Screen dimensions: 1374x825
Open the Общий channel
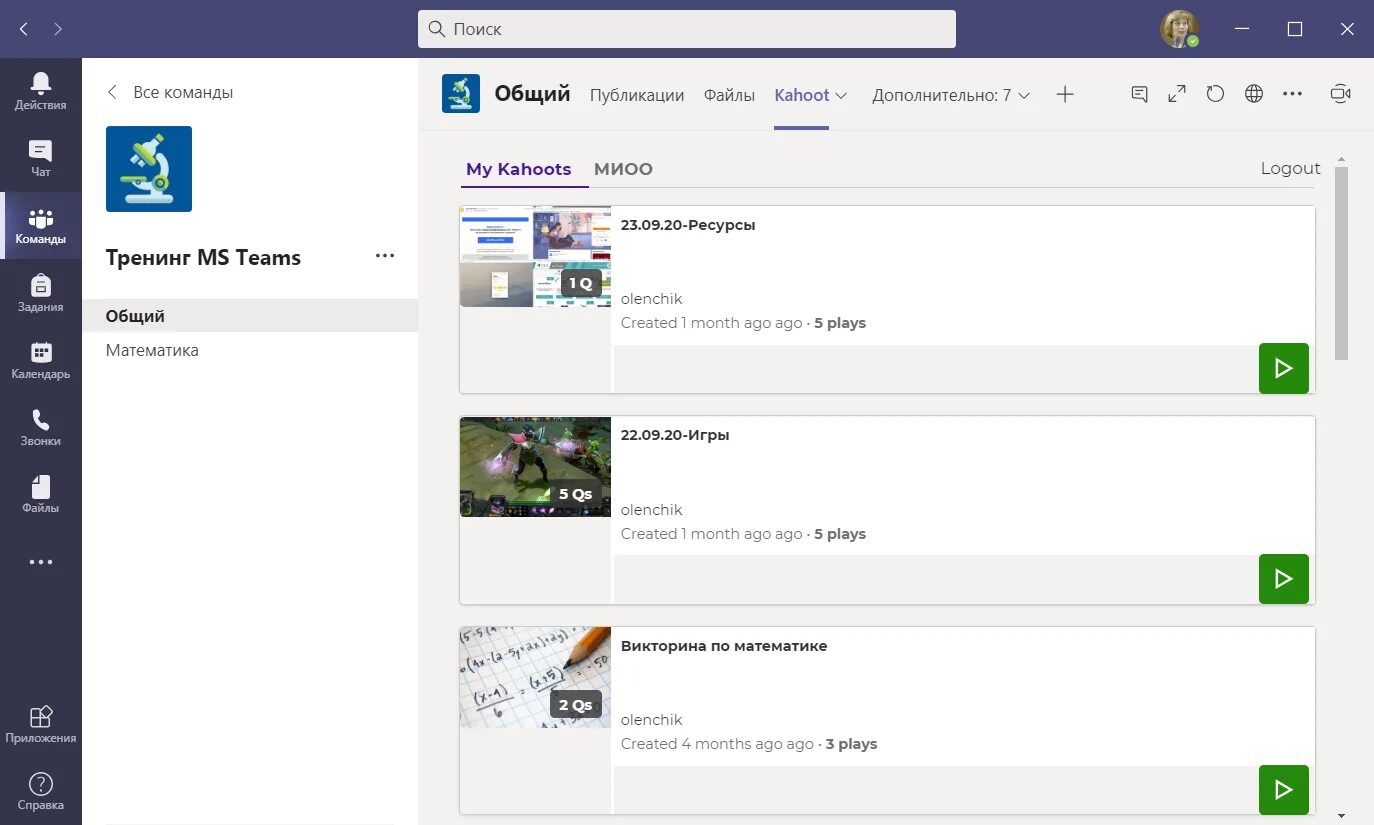tap(250, 316)
